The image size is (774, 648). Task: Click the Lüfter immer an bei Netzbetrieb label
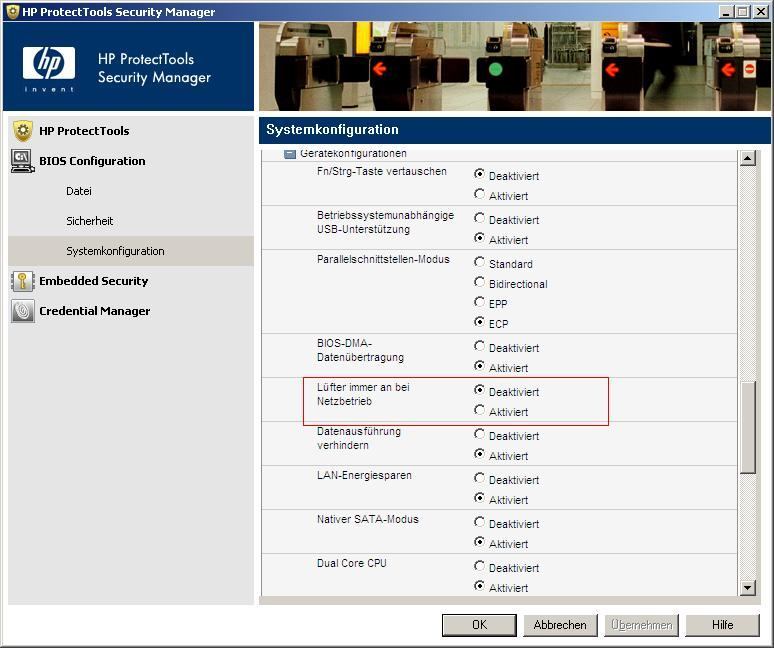(x=363, y=394)
